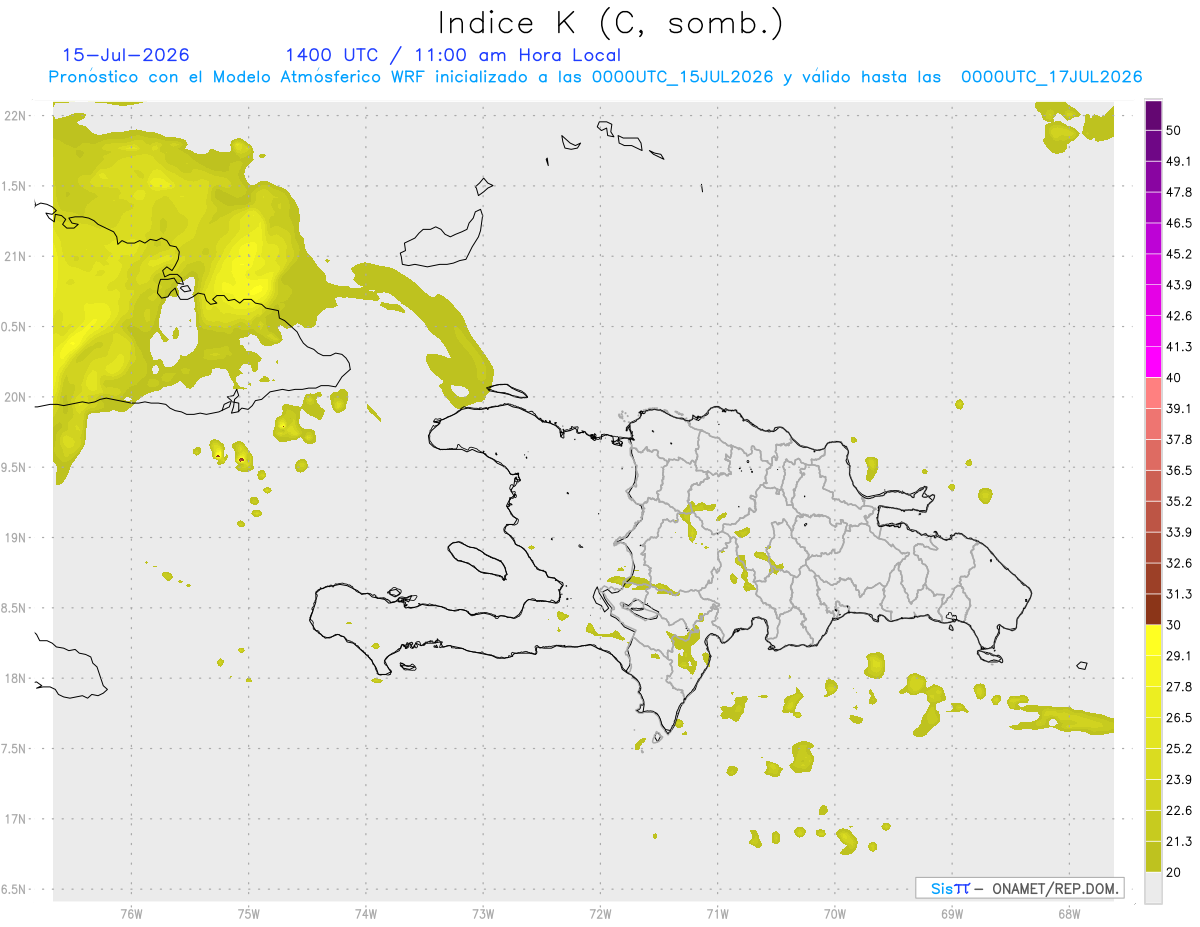This screenshot has width=1200, height=927.
Task: Click the colorbar value '42.6'
Action: (1179, 316)
